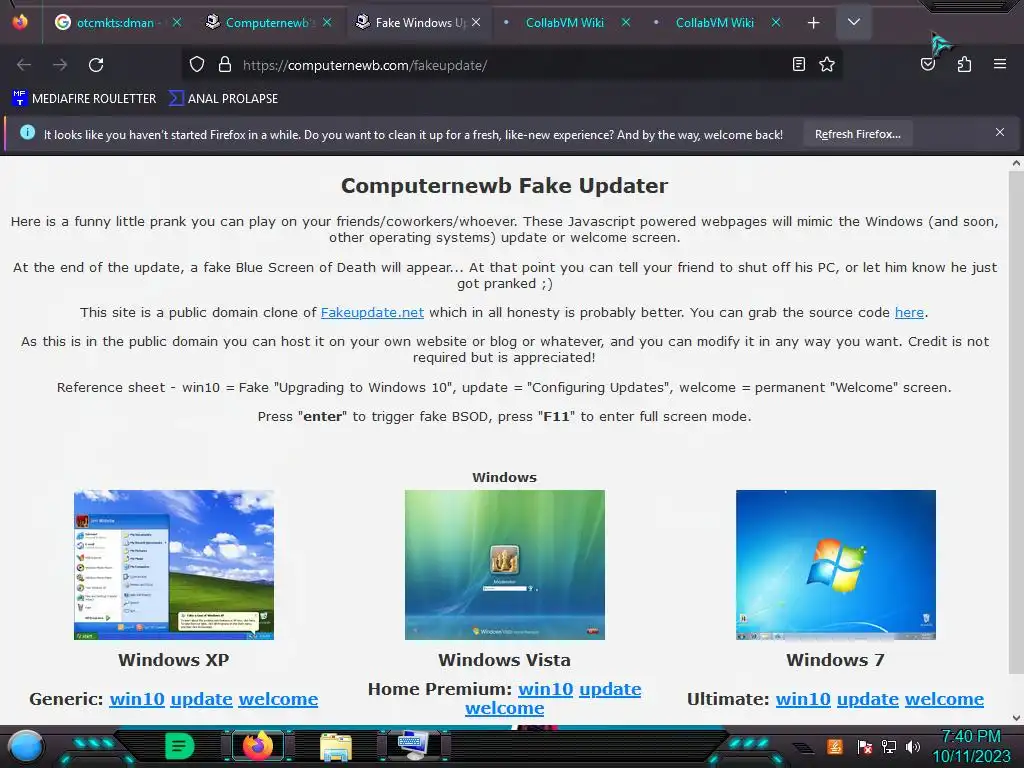1024x768 pixels.
Task: Open the Firefox hamburger menu
Action: click(x=1000, y=64)
